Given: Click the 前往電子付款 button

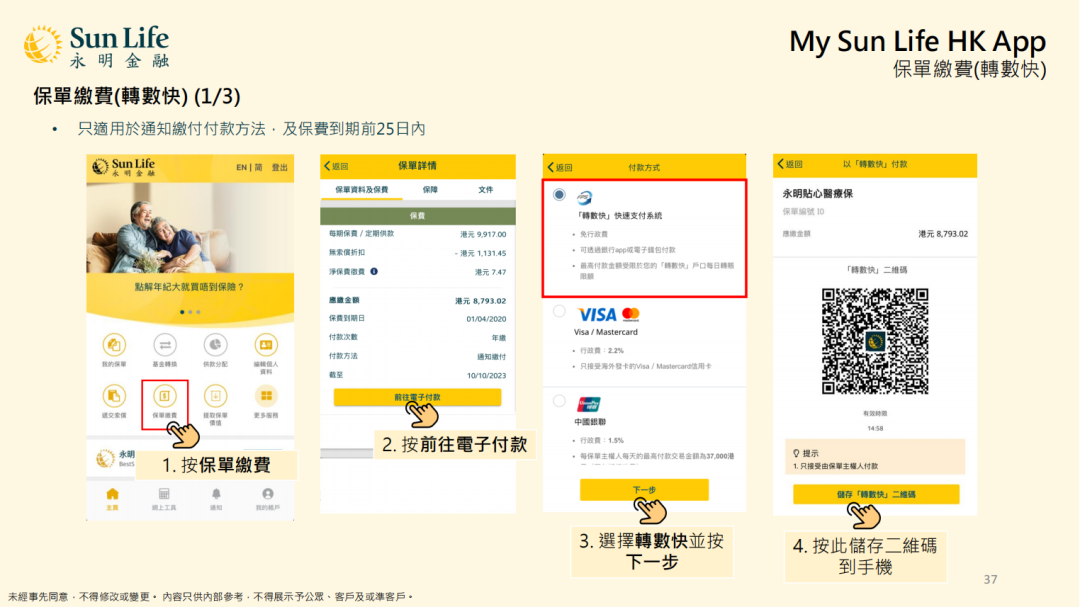Looking at the screenshot, I should coord(417,397).
